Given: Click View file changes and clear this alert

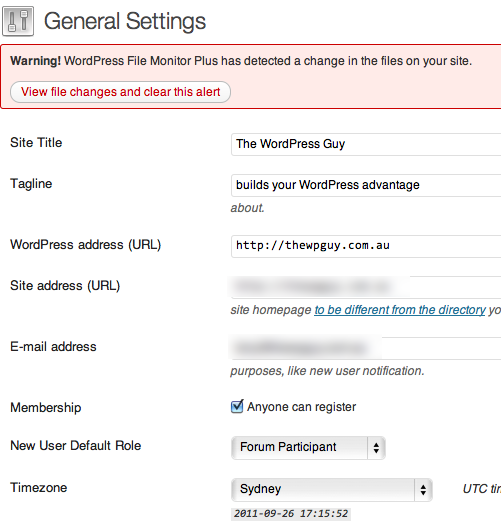Looking at the screenshot, I should click(x=121, y=92).
